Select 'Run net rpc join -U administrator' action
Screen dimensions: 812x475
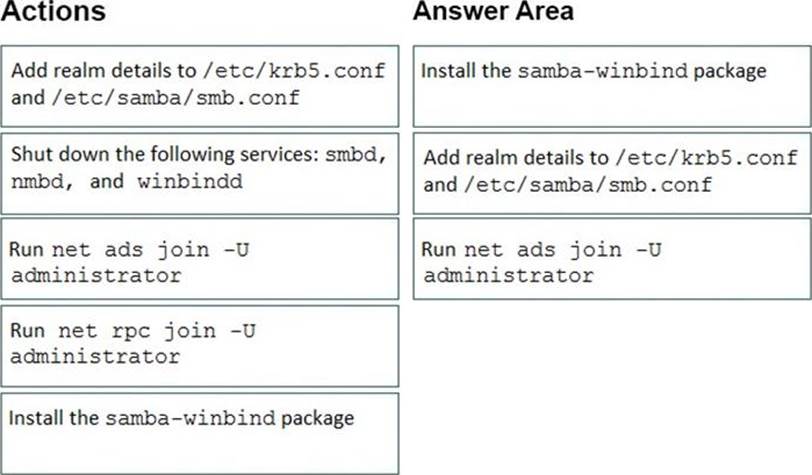pos(200,343)
